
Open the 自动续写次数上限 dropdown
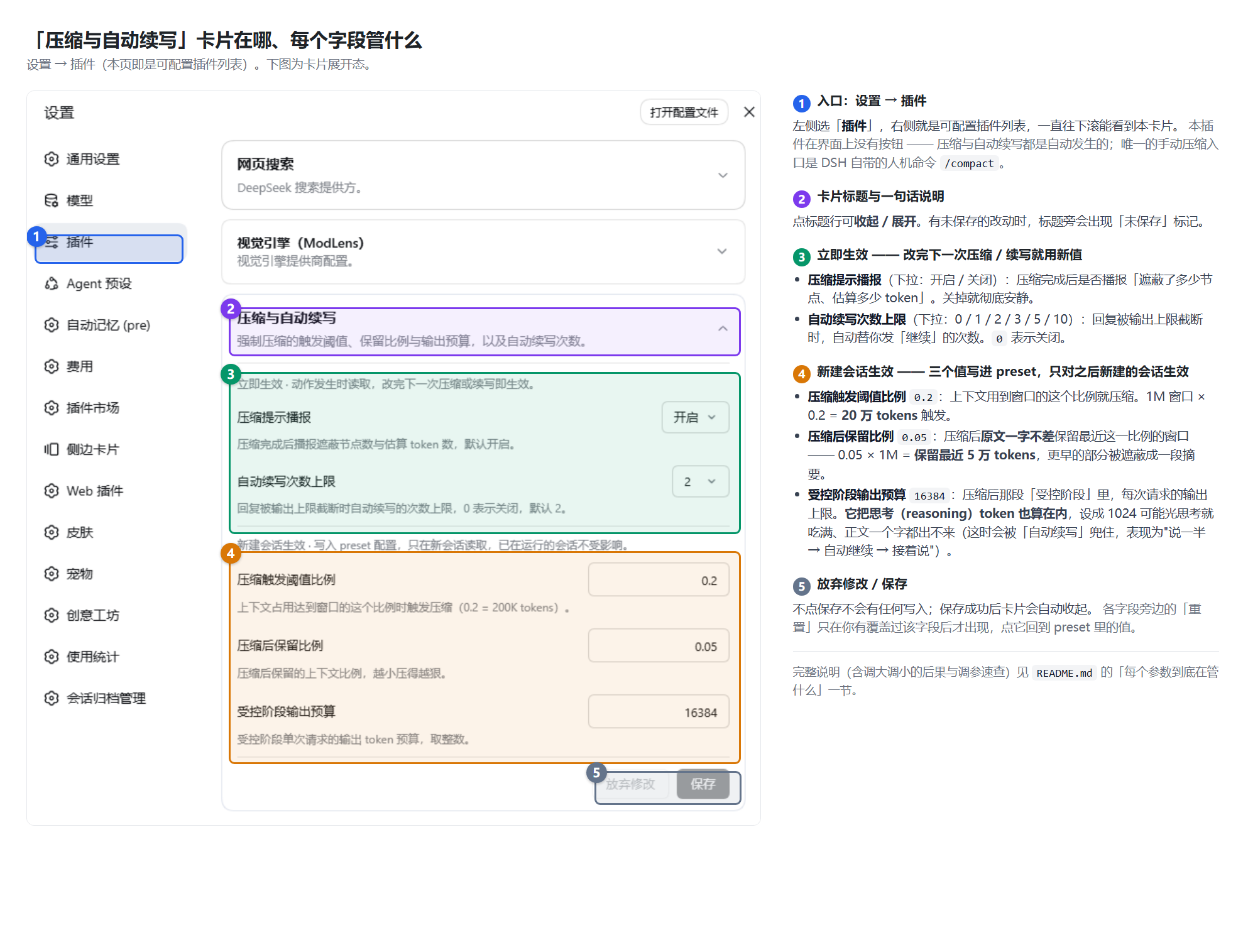(x=700, y=481)
